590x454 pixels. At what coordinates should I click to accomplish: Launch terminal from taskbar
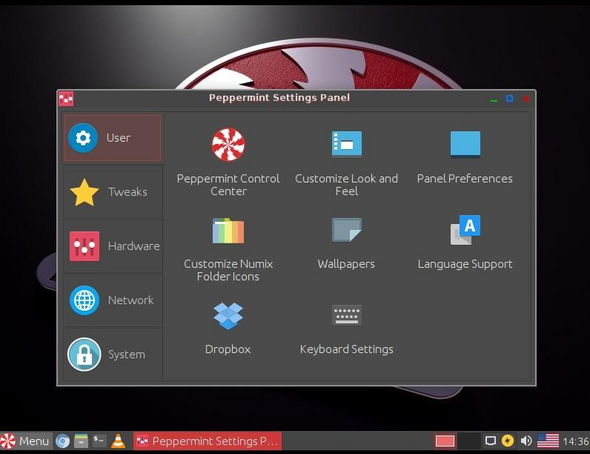point(99,440)
